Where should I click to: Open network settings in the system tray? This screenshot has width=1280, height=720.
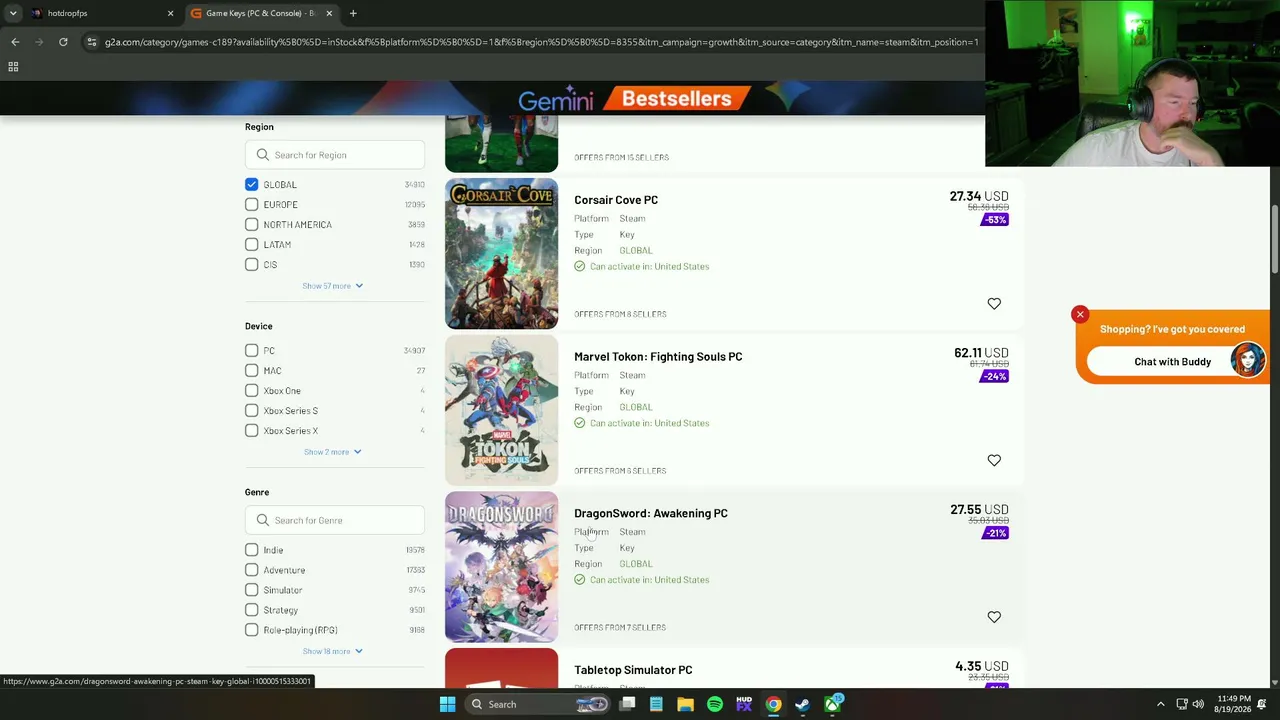click(x=1181, y=704)
